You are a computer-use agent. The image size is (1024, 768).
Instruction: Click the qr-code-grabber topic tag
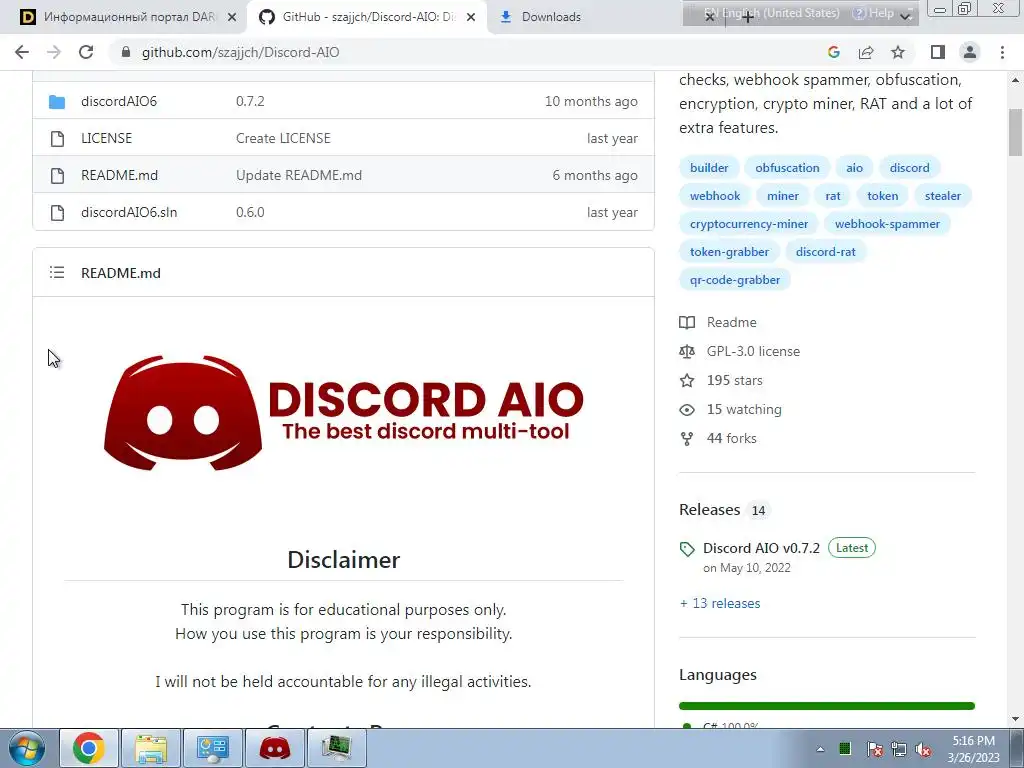[x=735, y=280]
